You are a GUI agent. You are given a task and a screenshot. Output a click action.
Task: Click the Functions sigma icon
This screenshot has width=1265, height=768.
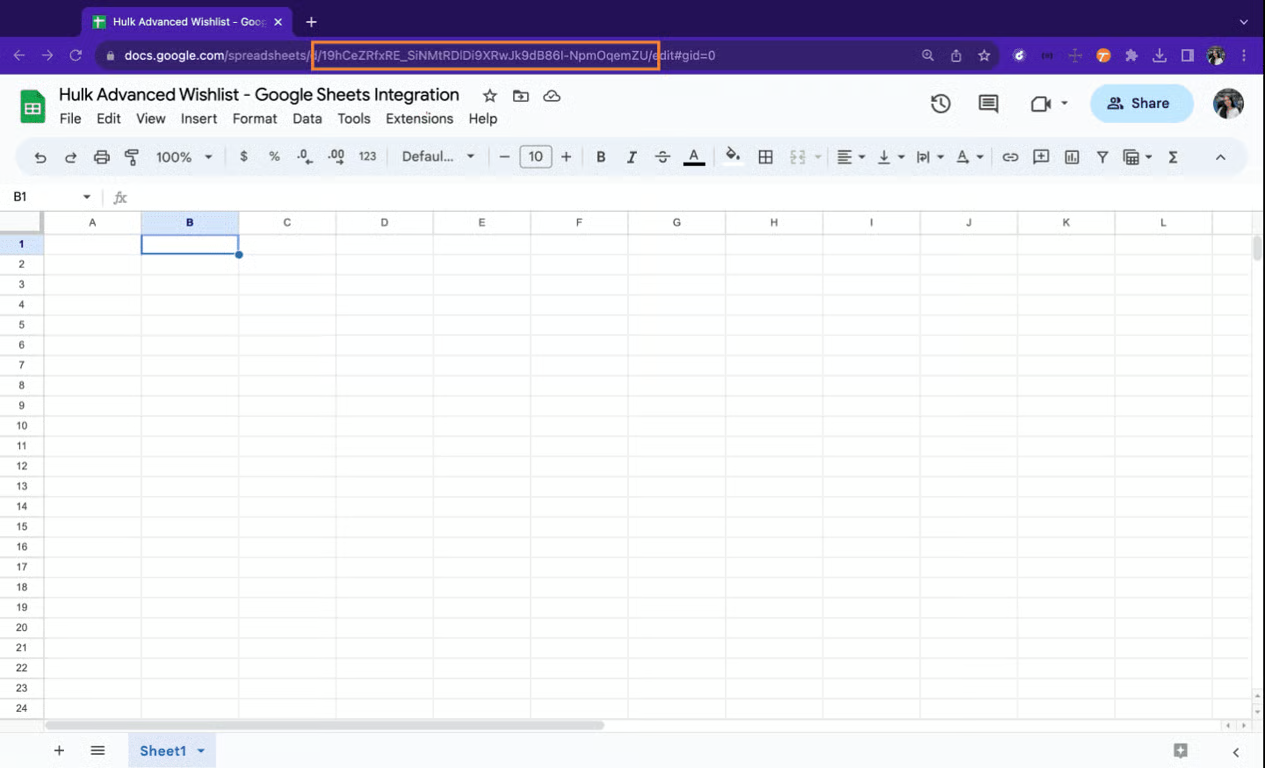pos(1173,157)
